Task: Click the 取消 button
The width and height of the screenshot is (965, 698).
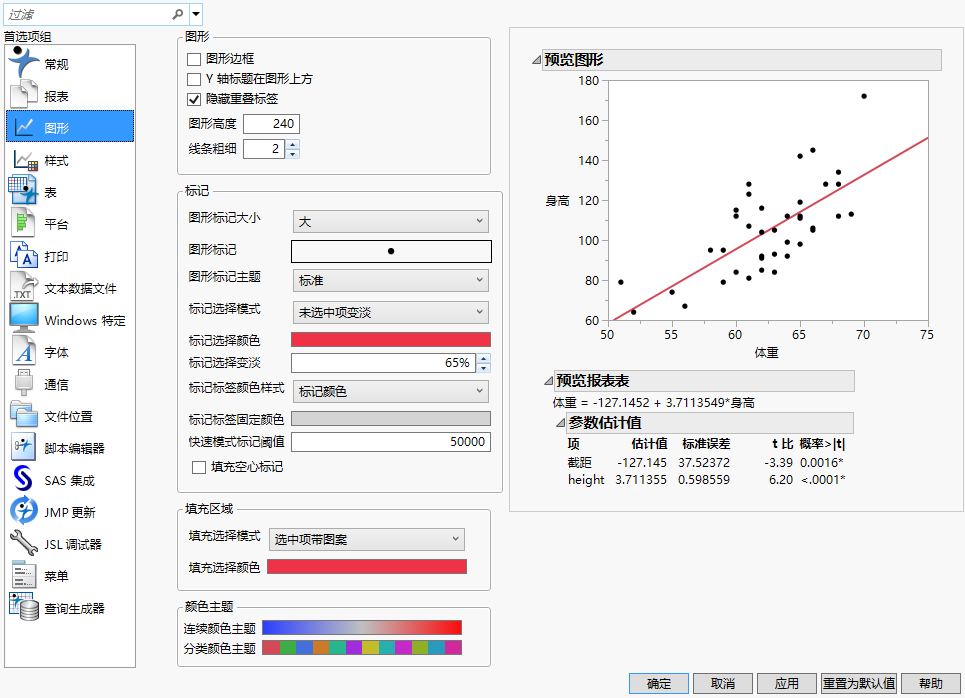Action: (723, 683)
